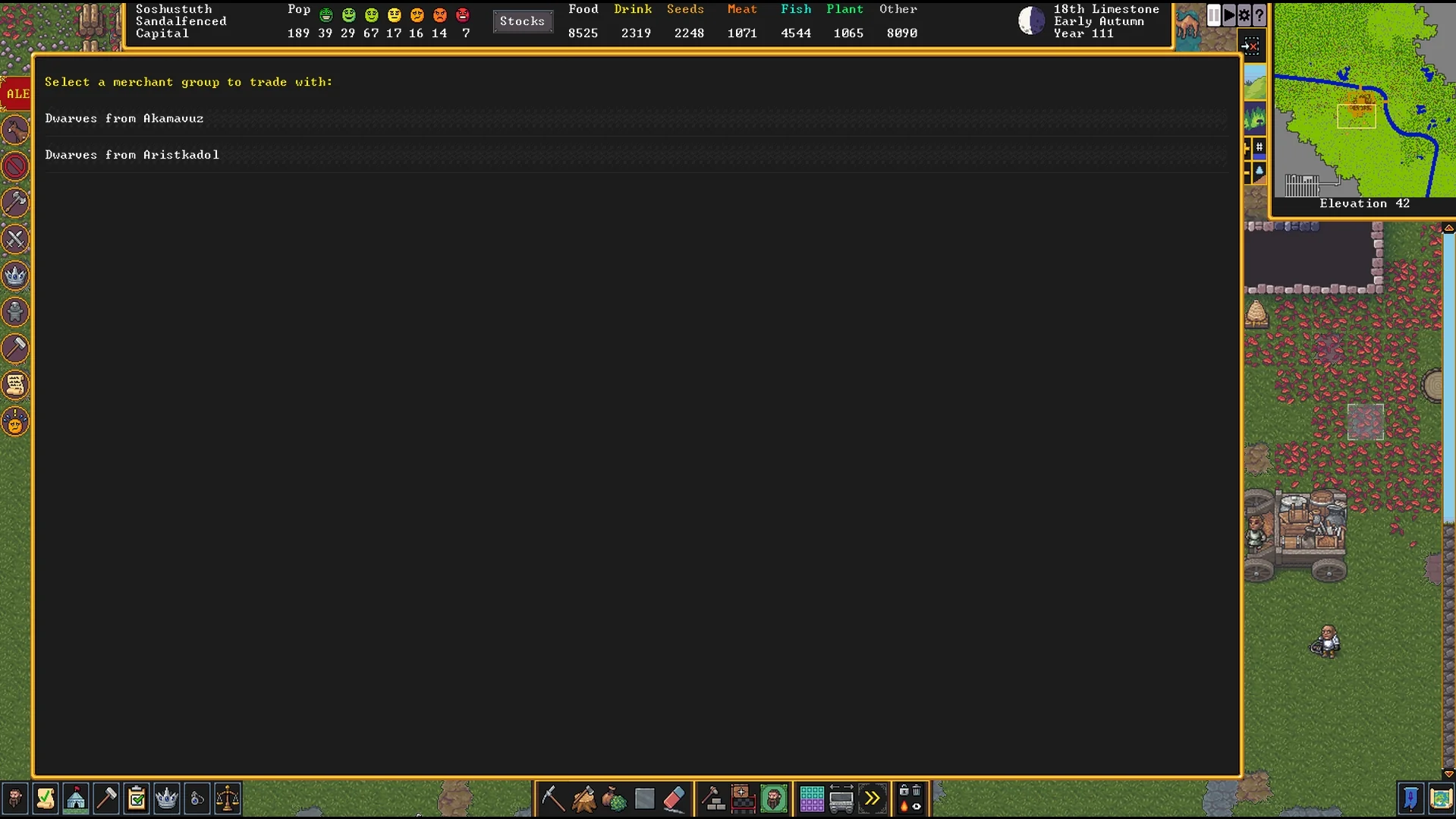
Task: Open the hammer alert icon
Action: point(15,348)
